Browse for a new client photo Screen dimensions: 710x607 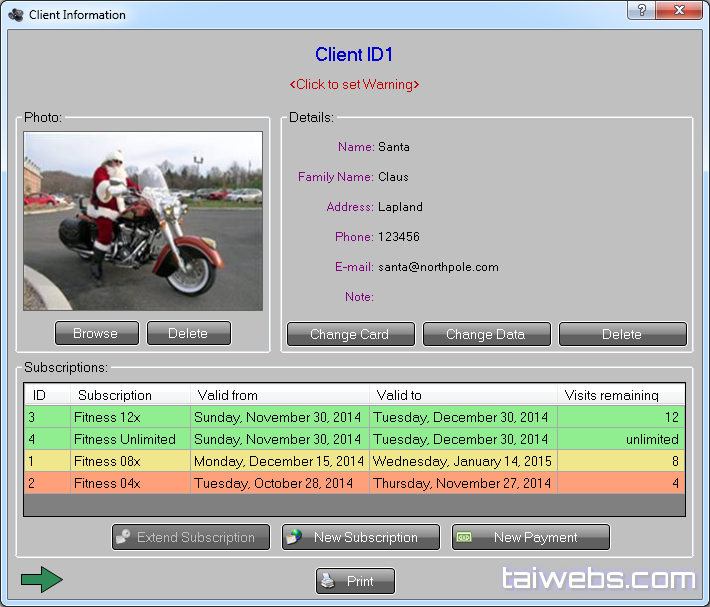[96, 333]
